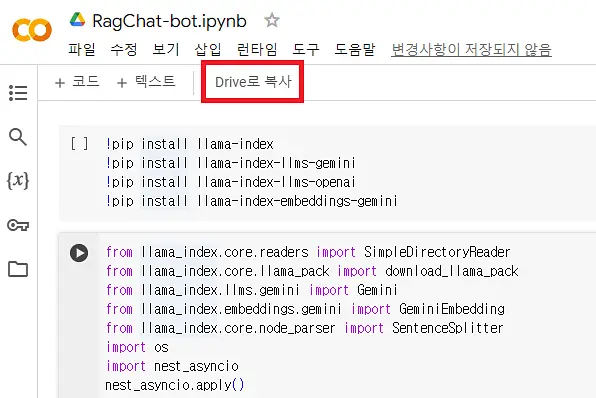Open the 삽입 menu

[208, 49]
